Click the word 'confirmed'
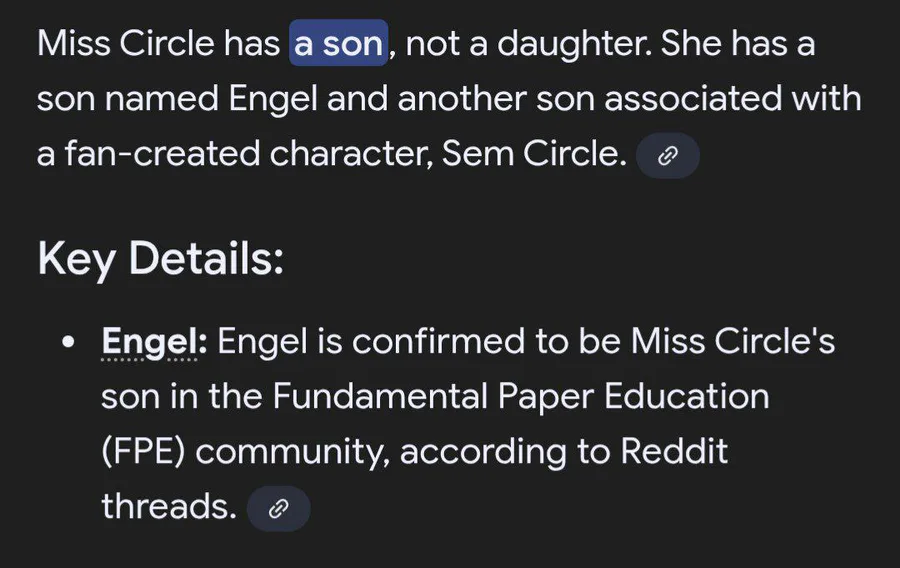Viewport: 900px width, 568px height. point(439,341)
